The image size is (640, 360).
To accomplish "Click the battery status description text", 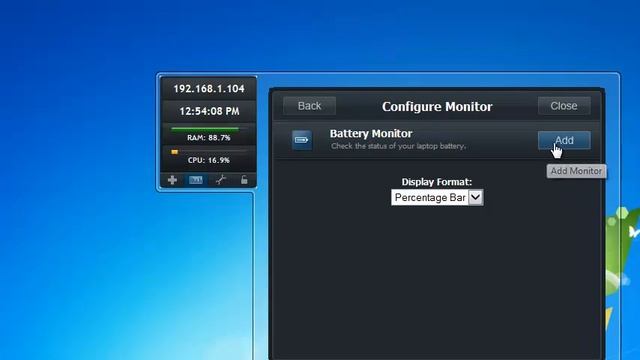I will coord(398,146).
